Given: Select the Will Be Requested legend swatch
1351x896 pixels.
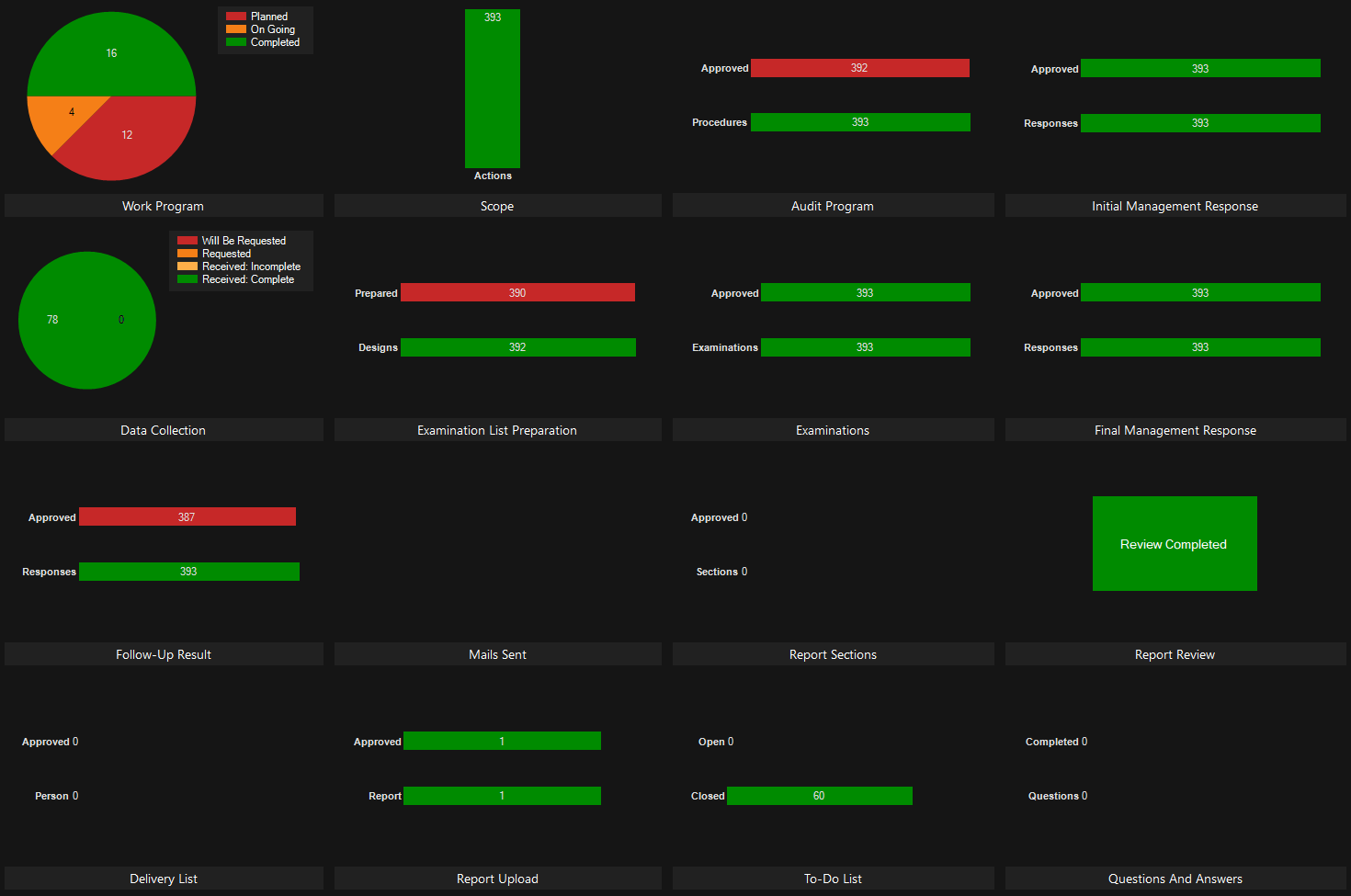Looking at the screenshot, I should coord(187,241).
